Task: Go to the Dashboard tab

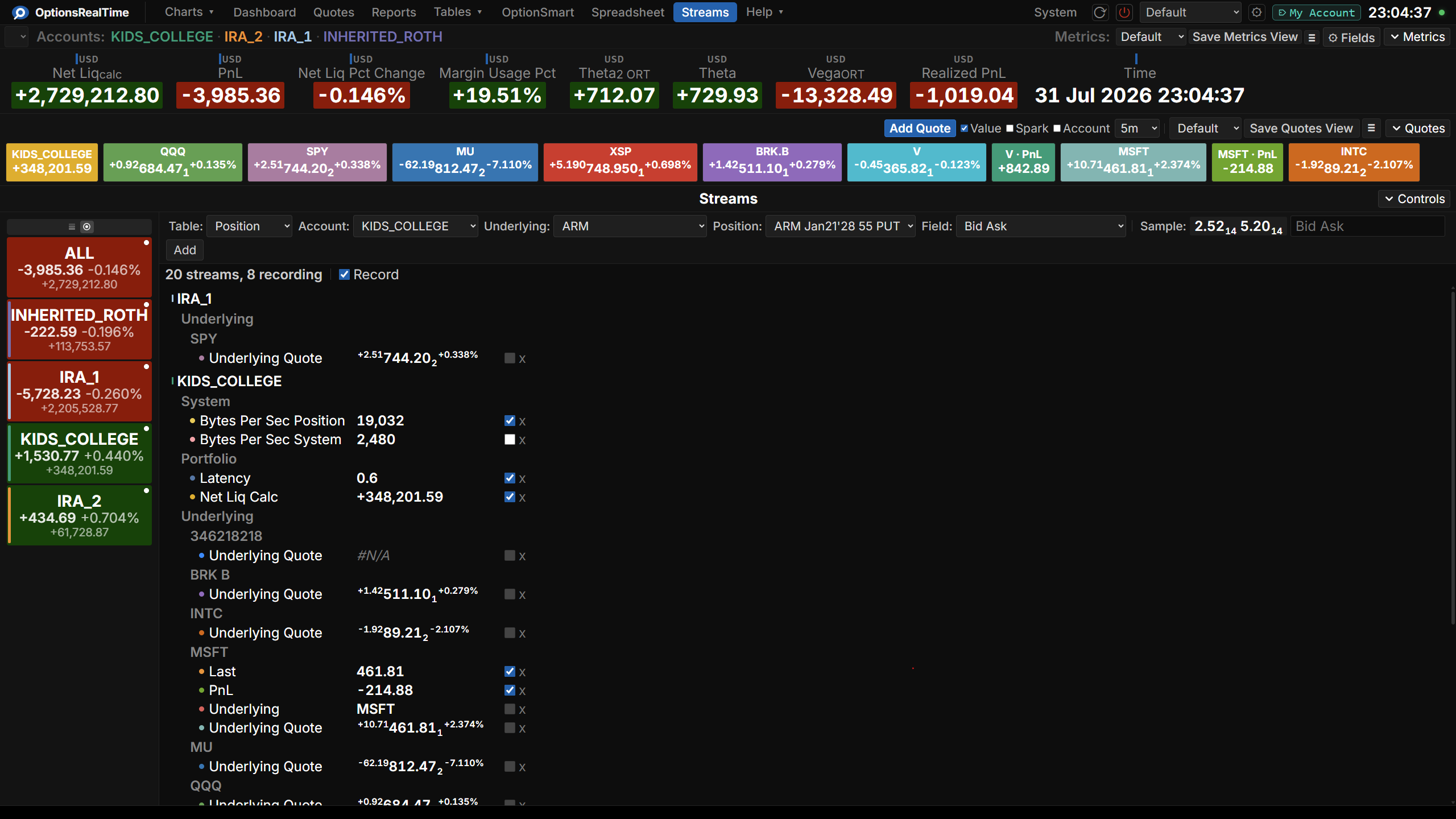Action: point(264,13)
